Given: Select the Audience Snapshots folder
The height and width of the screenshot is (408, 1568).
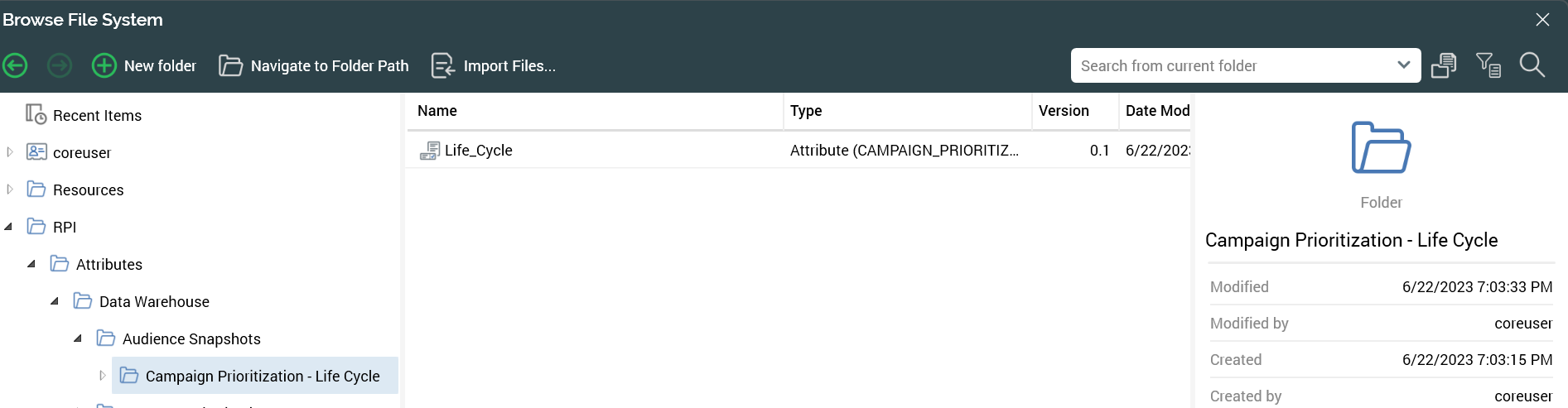Looking at the screenshot, I should click(x=191, y=339).
